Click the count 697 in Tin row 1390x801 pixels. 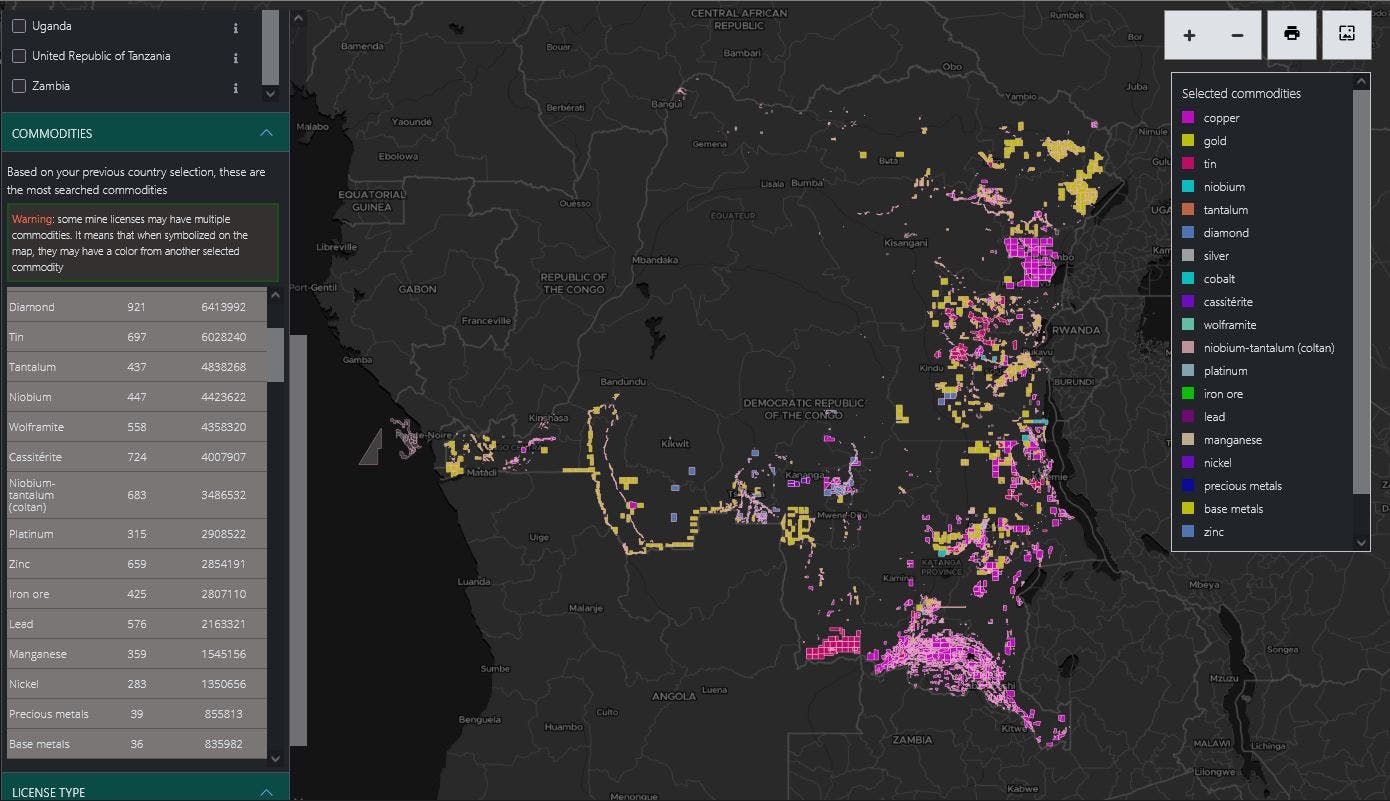(x=137, y=337)
